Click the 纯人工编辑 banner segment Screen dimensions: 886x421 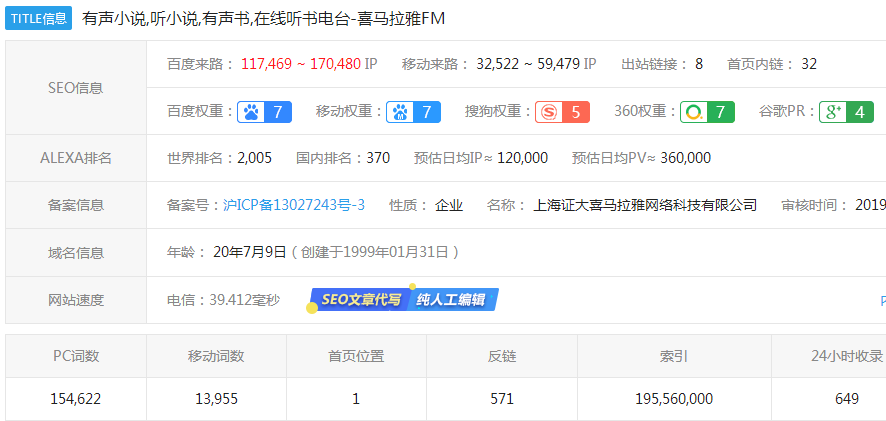454,300
